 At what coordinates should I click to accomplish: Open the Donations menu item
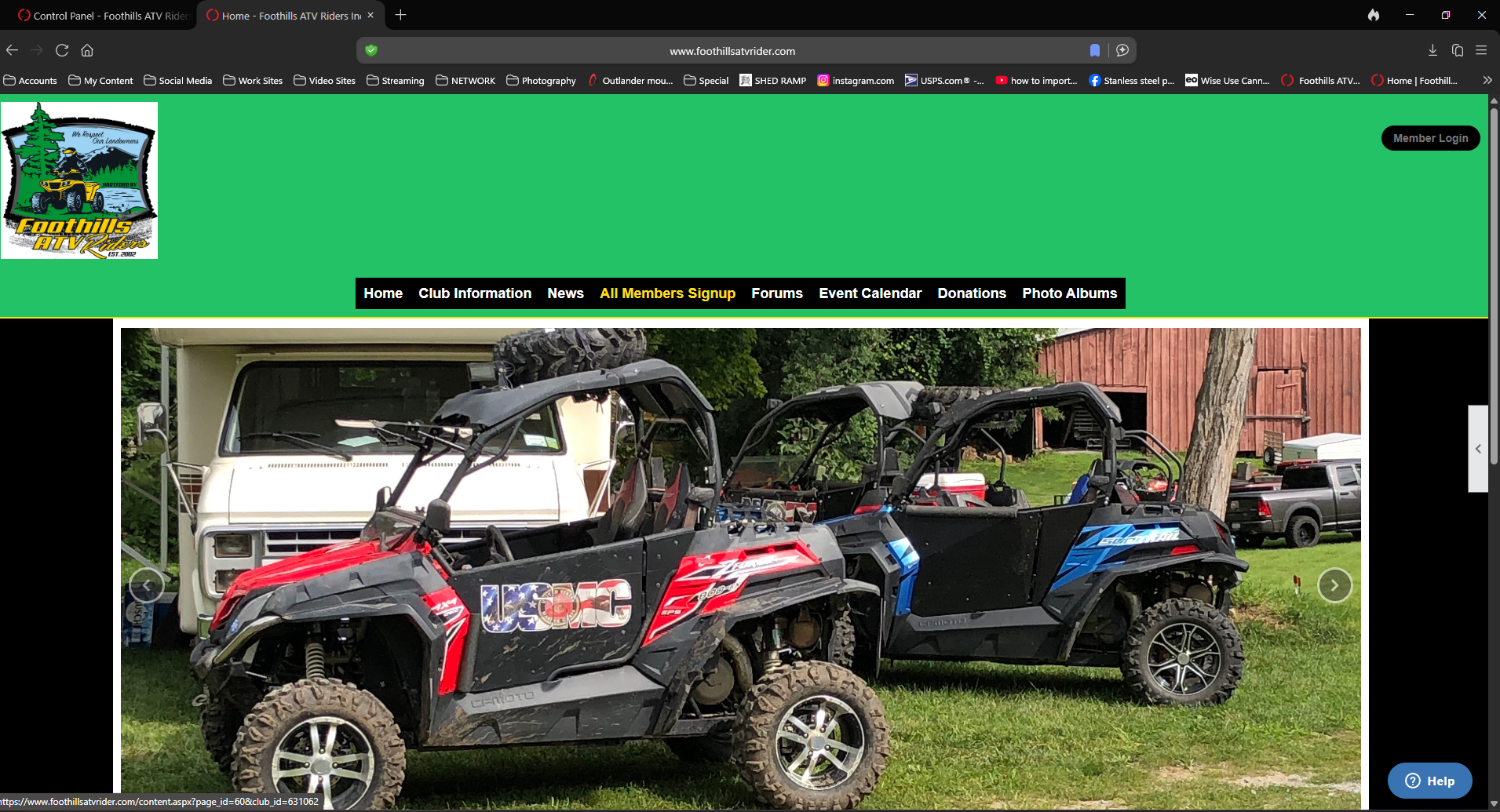(x=972, y=293)
